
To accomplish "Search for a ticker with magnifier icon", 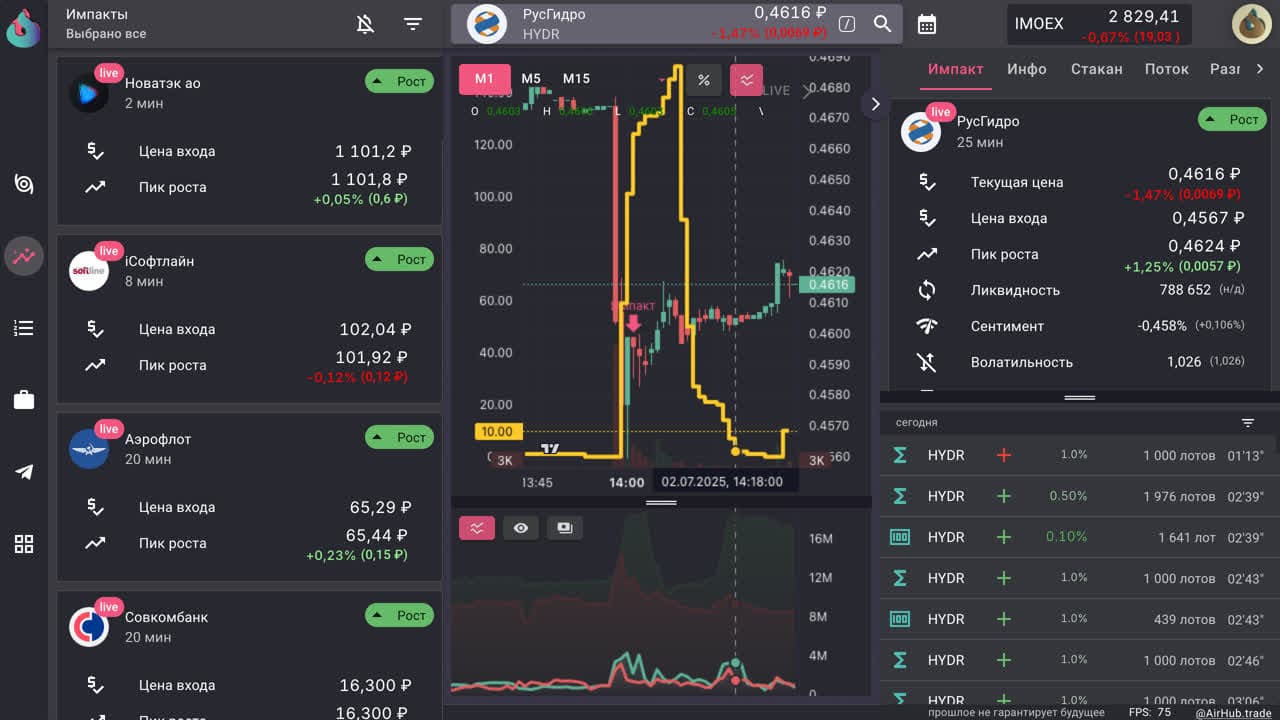I will pyautogui.click(x=882, y=24).
